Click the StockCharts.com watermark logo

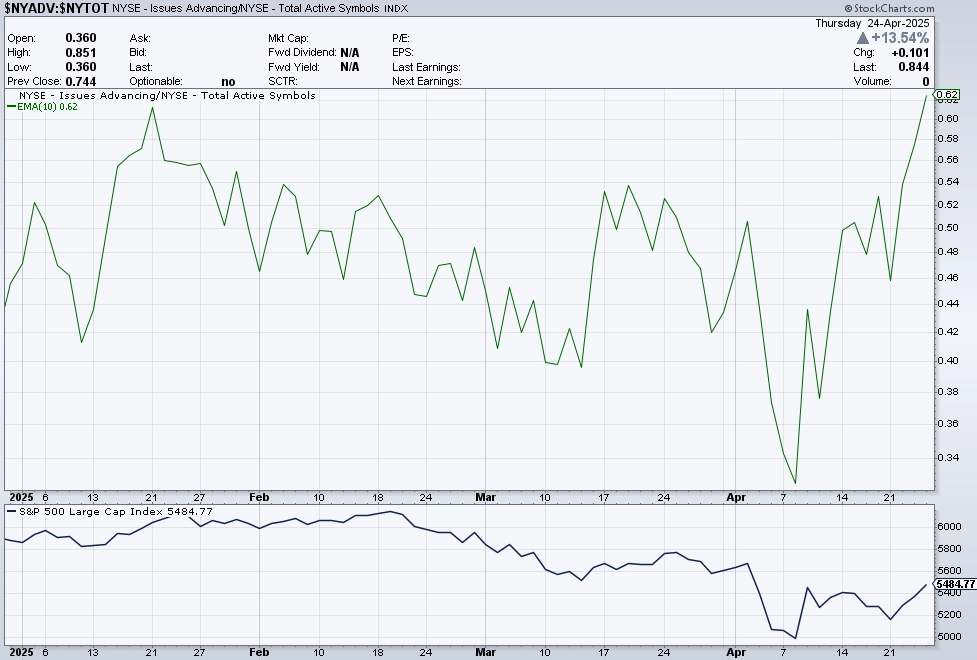coord(889,8)
